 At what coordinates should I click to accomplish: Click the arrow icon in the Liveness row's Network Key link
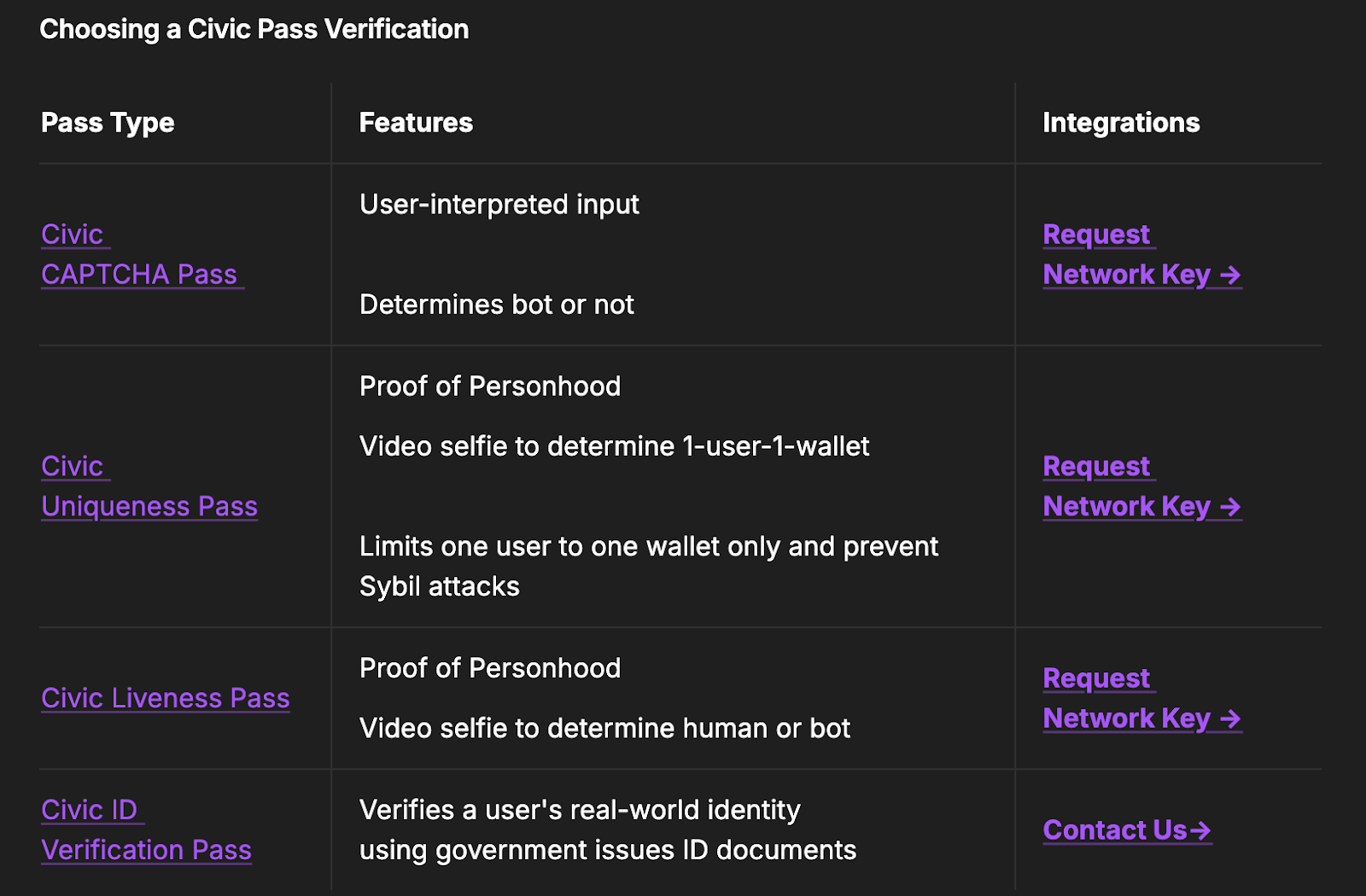click(x=1230, y=719)
